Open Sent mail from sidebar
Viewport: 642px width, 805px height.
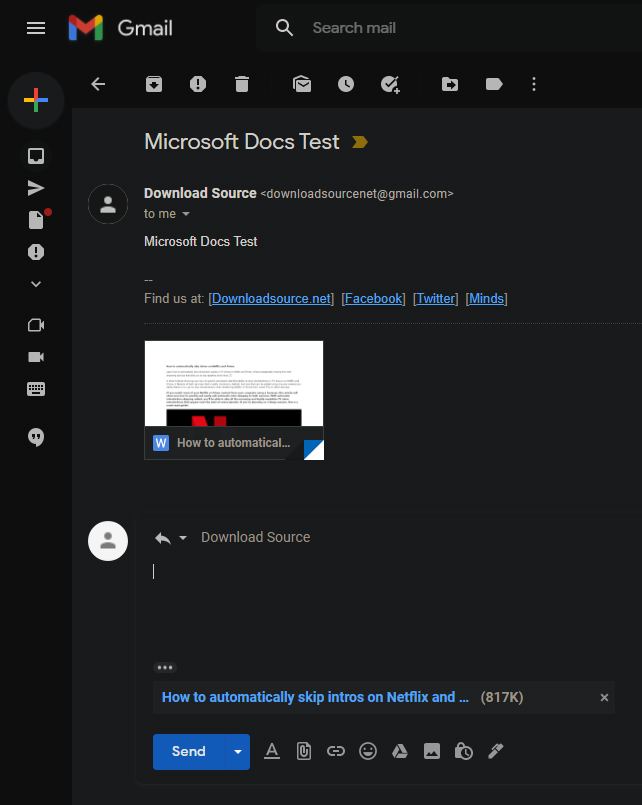(x=36, y=188)
